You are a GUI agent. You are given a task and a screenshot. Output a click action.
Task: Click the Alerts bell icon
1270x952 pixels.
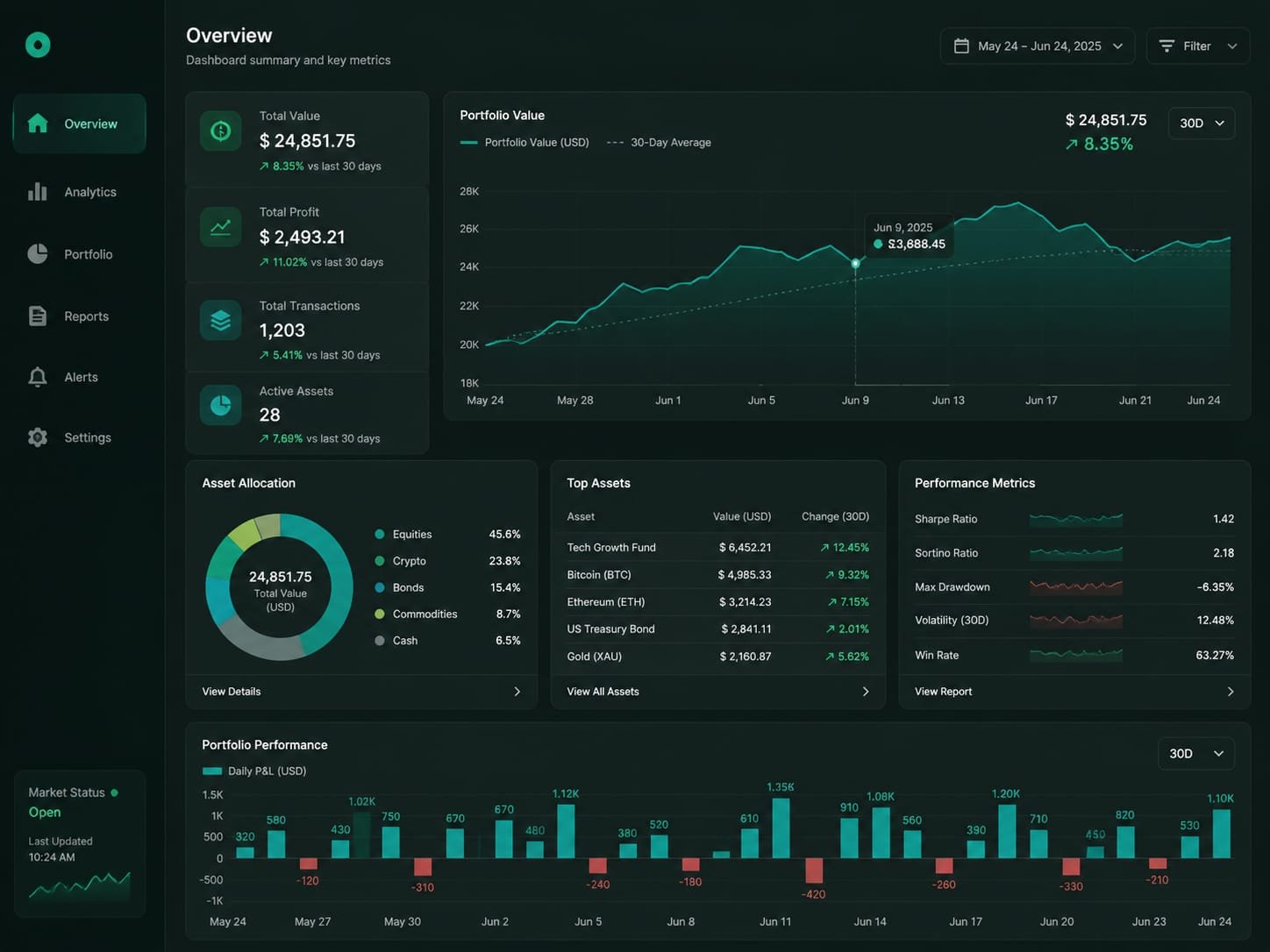[x=38, y=377]
